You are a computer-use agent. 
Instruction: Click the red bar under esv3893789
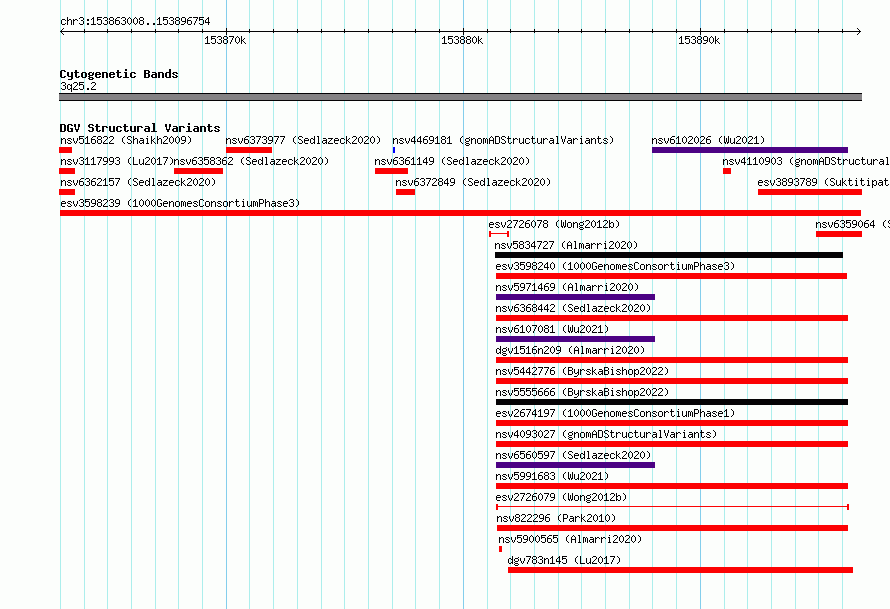click(810, 192)
